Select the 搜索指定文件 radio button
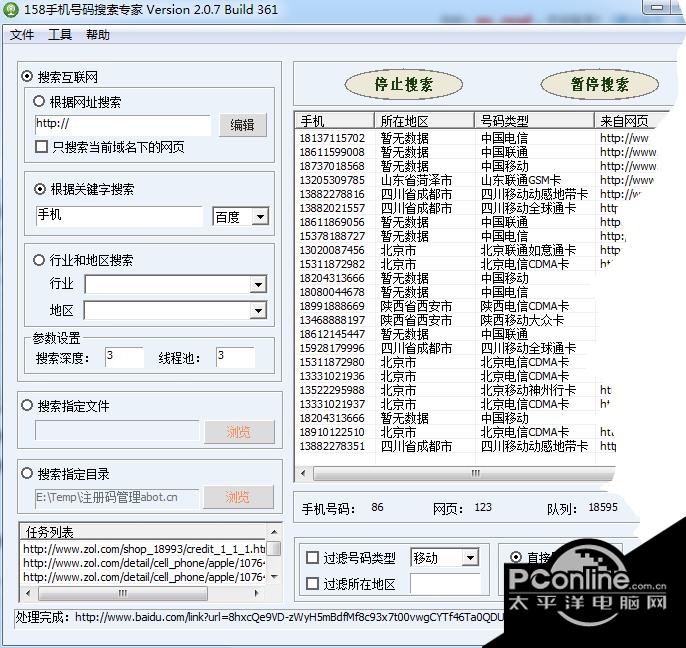This screenshot has height=648, width=686. point(27,406)
